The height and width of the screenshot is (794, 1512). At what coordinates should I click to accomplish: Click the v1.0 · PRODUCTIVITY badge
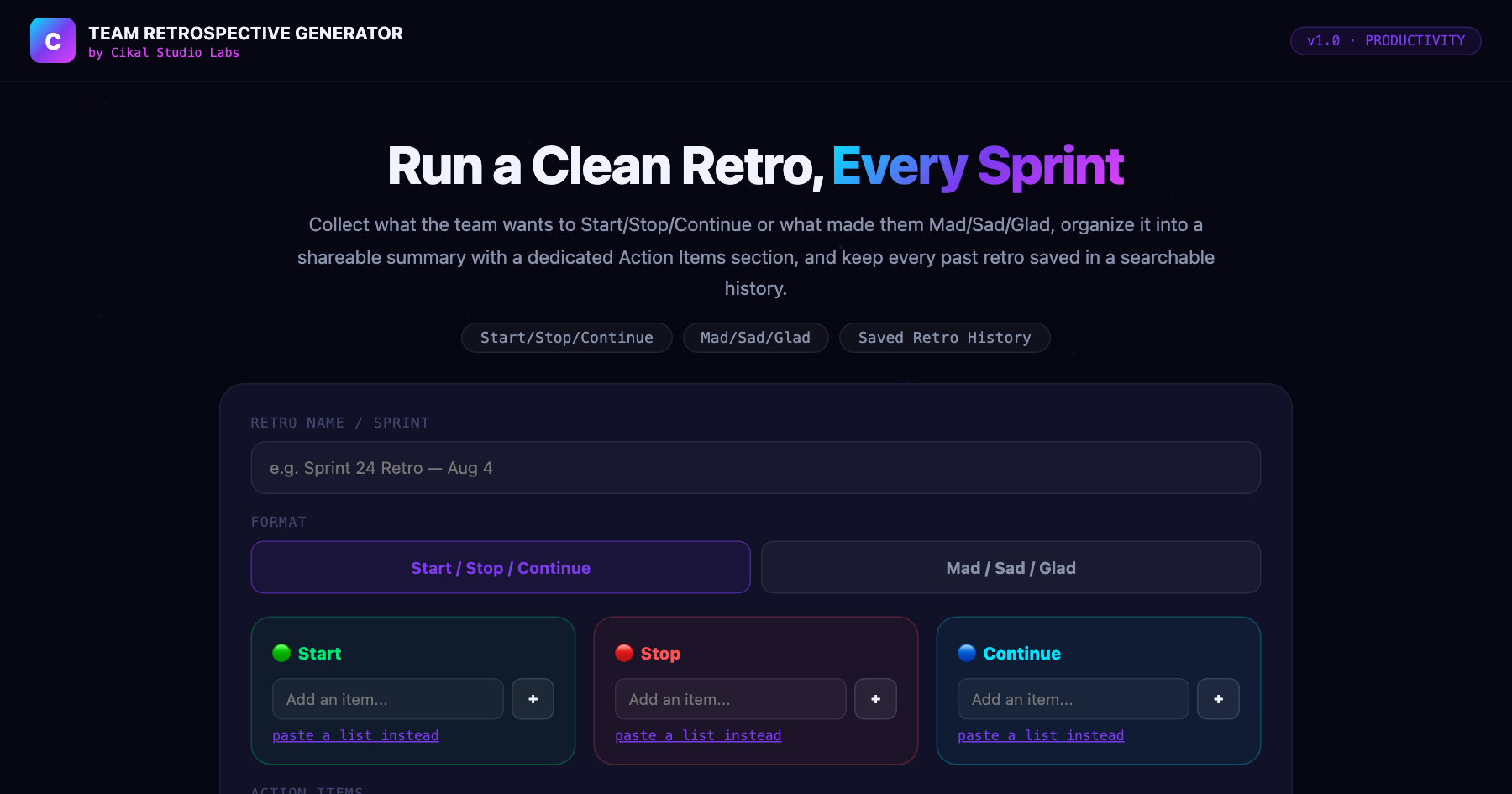tap(1386, 40)
